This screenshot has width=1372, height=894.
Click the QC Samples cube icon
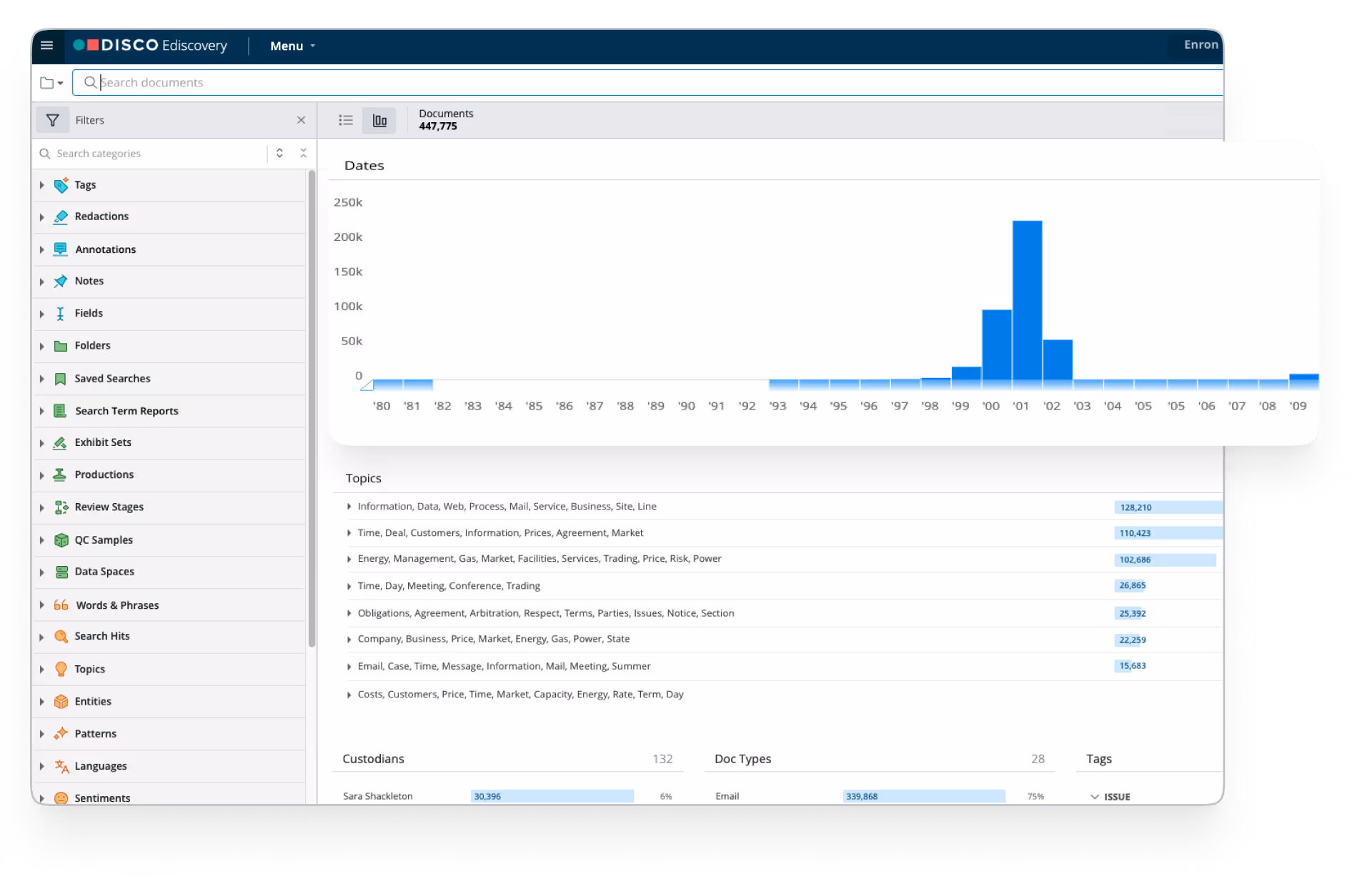pyautogui.click(x=61, y=540)
